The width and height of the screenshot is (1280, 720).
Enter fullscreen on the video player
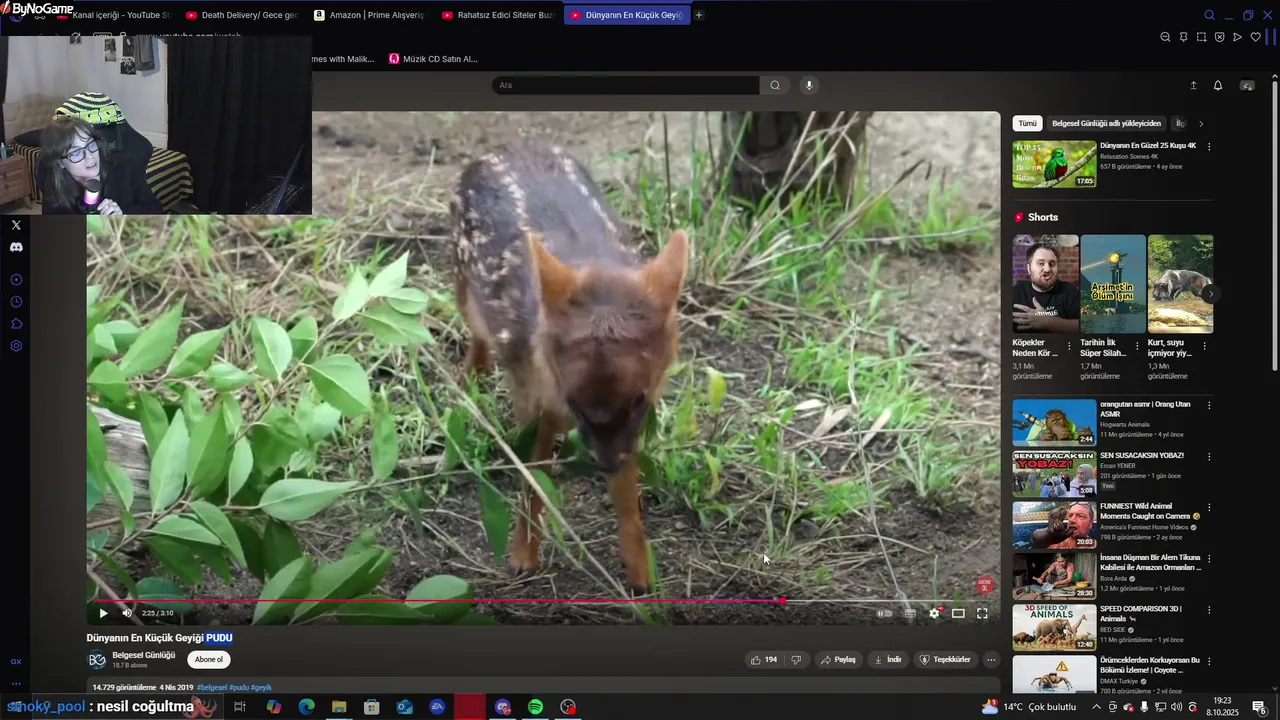[x=982, y=613]
